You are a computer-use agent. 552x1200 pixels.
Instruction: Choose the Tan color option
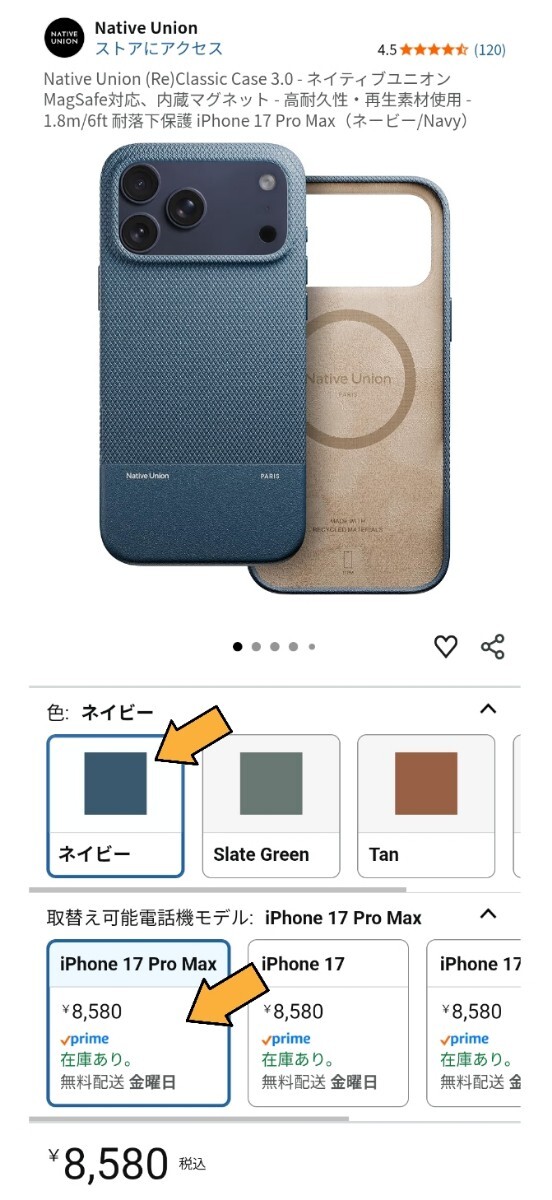426,806
